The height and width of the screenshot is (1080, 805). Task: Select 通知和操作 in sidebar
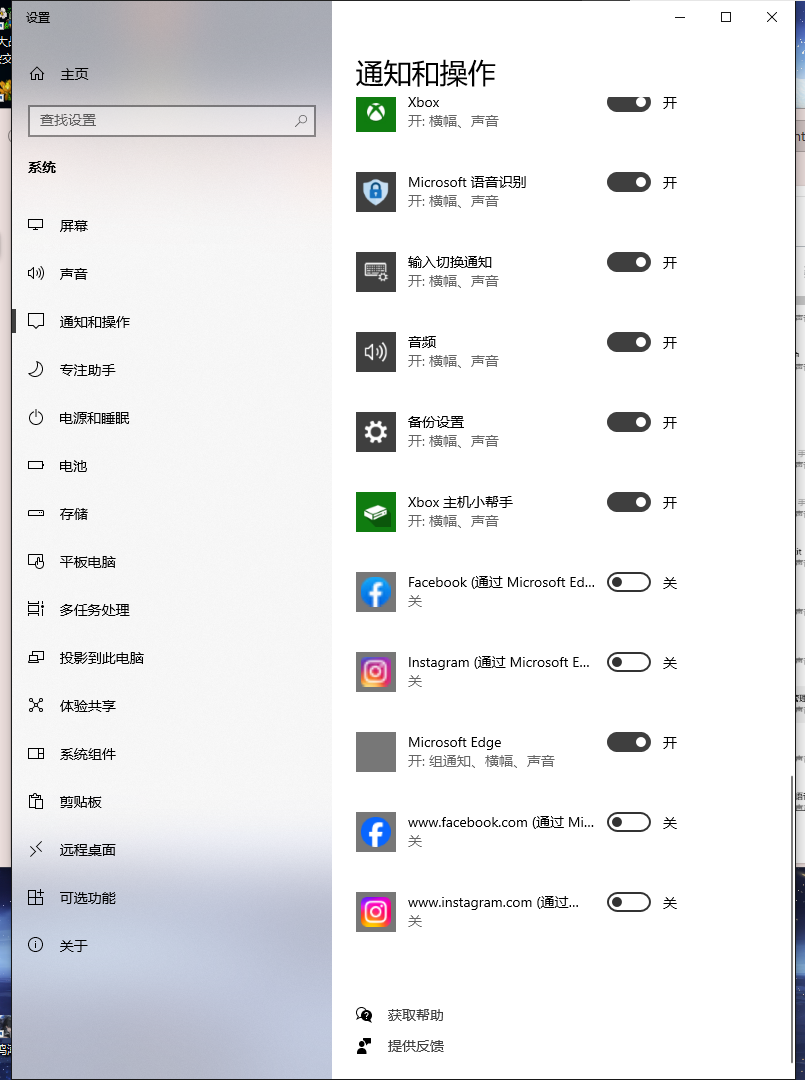click(x=94, y=322)
